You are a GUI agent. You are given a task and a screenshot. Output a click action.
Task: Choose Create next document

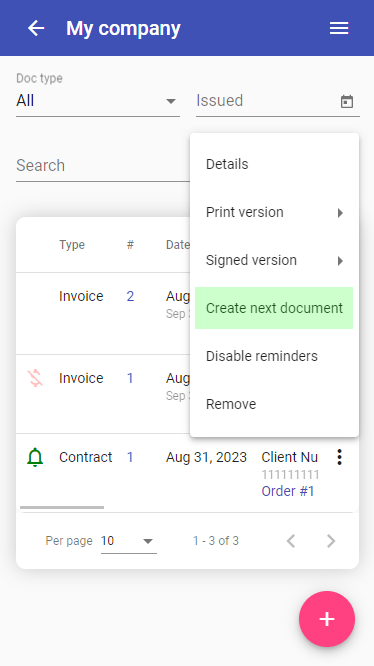[x=274, y=308]
